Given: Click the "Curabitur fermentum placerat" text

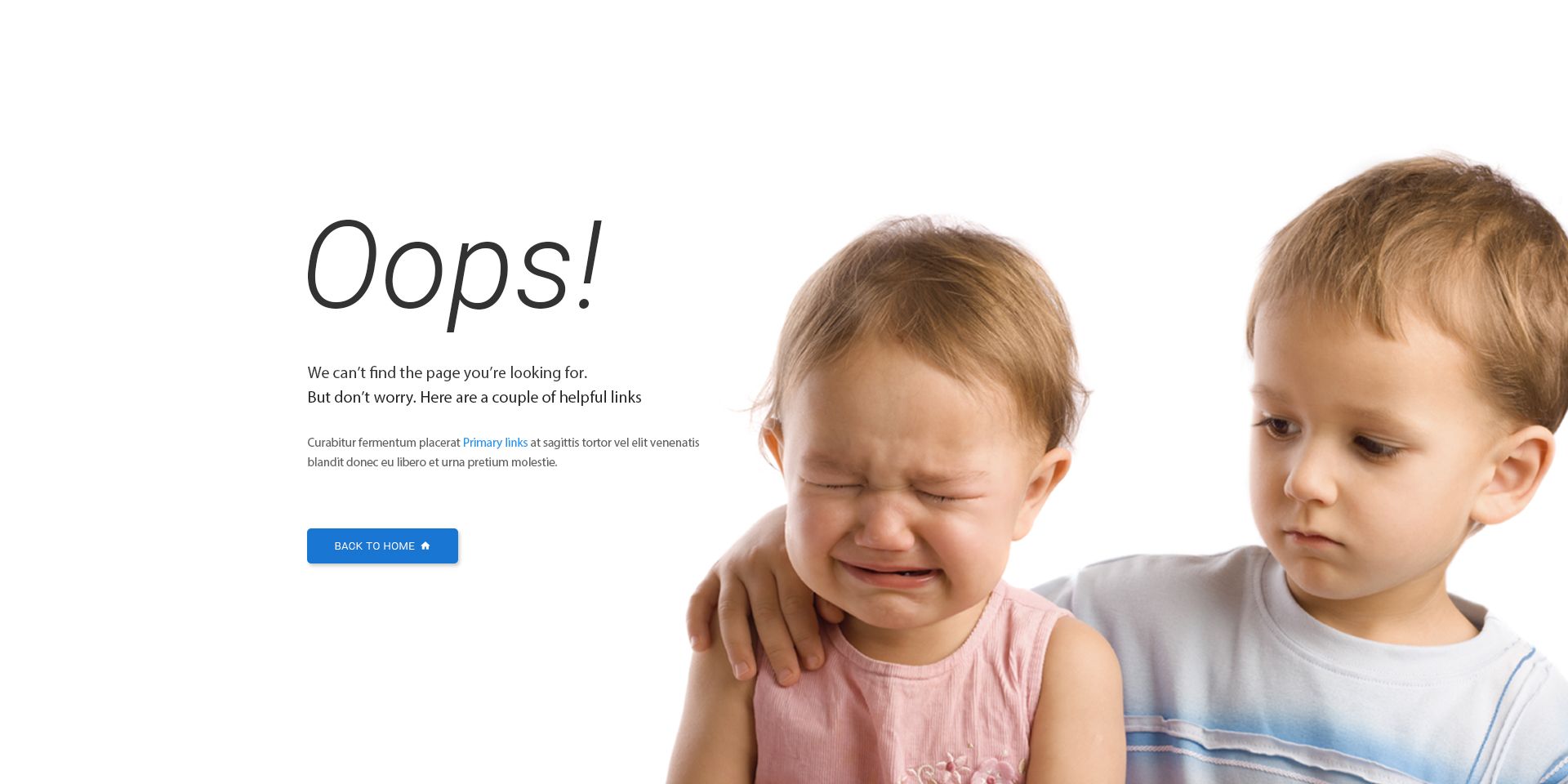Looking at the screenshot, I should pos(384,443).
